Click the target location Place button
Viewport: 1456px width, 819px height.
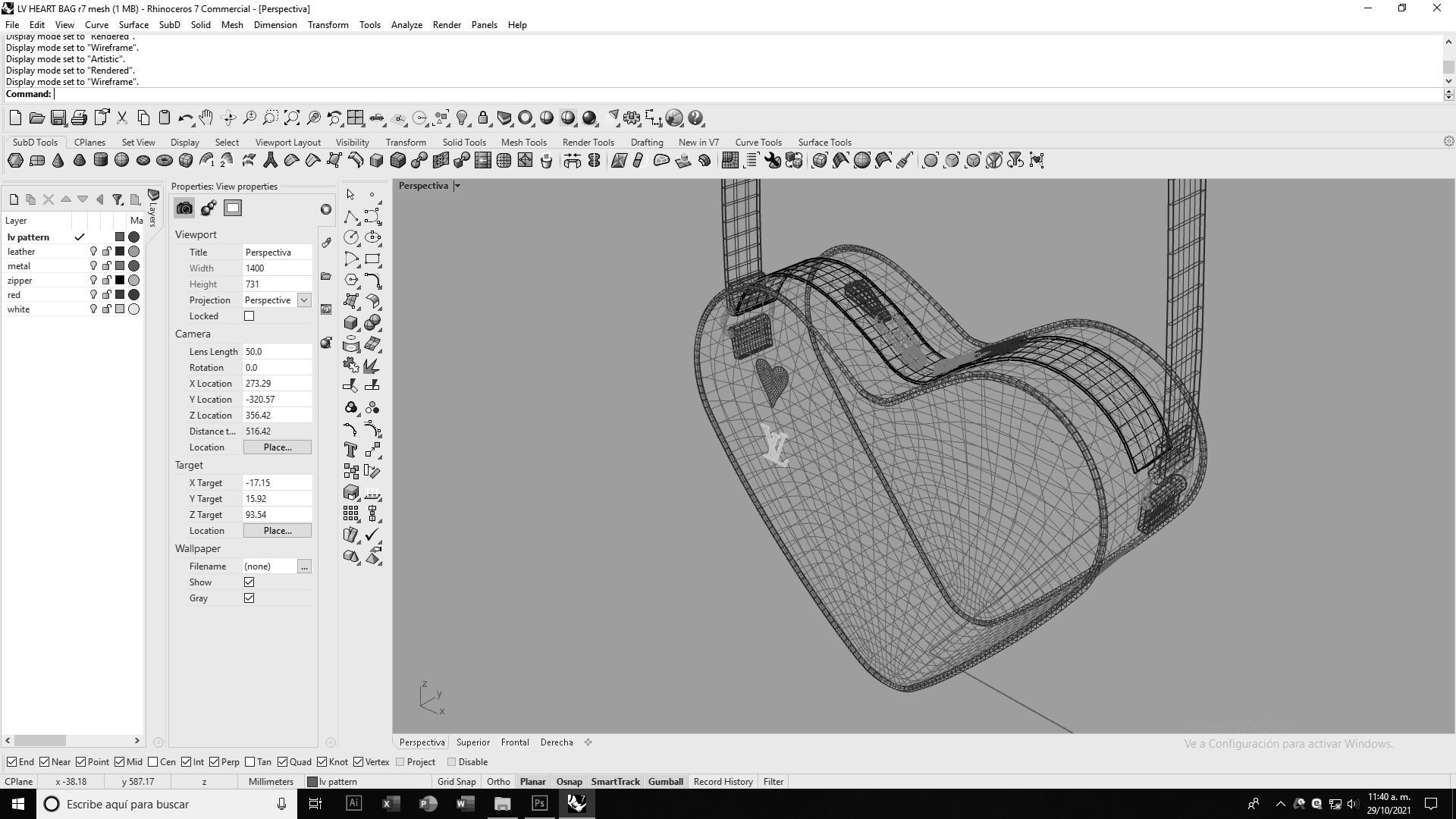pyautogui.click(x=277, y=531)
